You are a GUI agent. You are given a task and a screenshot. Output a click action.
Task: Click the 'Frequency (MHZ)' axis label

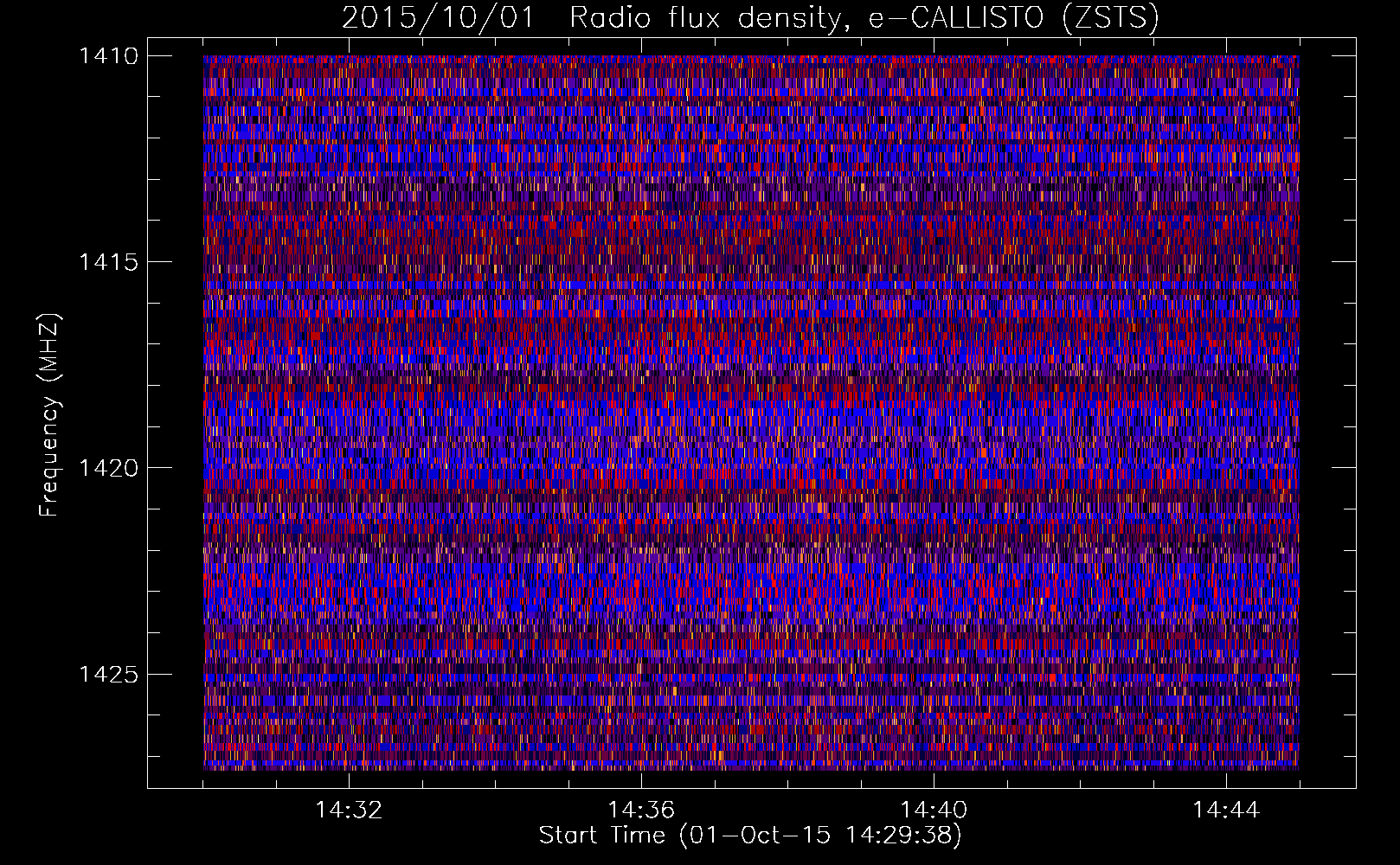50,415
